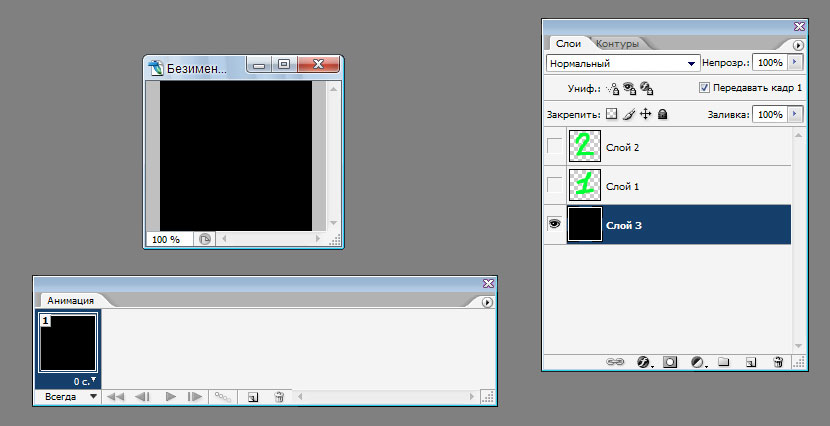This screenshot has width=830, height=426.
Task: Uncheck the Передавать кадр 1 checkbox
Action: click(704, 88)
